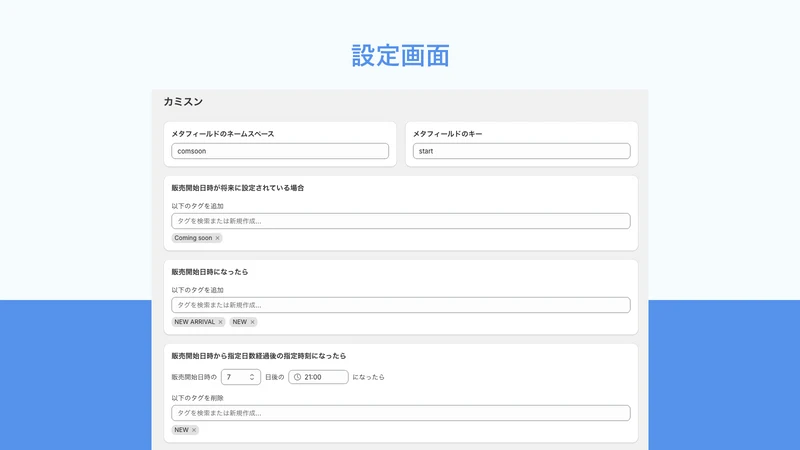Focus tag search field under future-sale section
The height and width of the screenshot is (450, 800).
pos(401,221)
